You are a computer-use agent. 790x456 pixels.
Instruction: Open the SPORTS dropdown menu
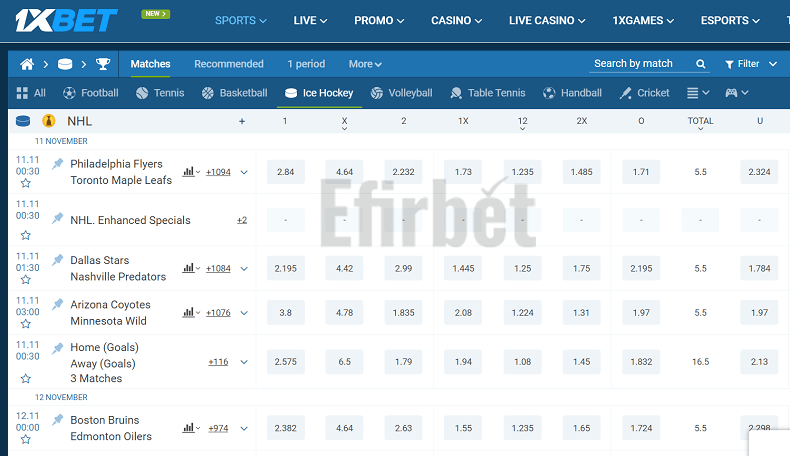240,21
